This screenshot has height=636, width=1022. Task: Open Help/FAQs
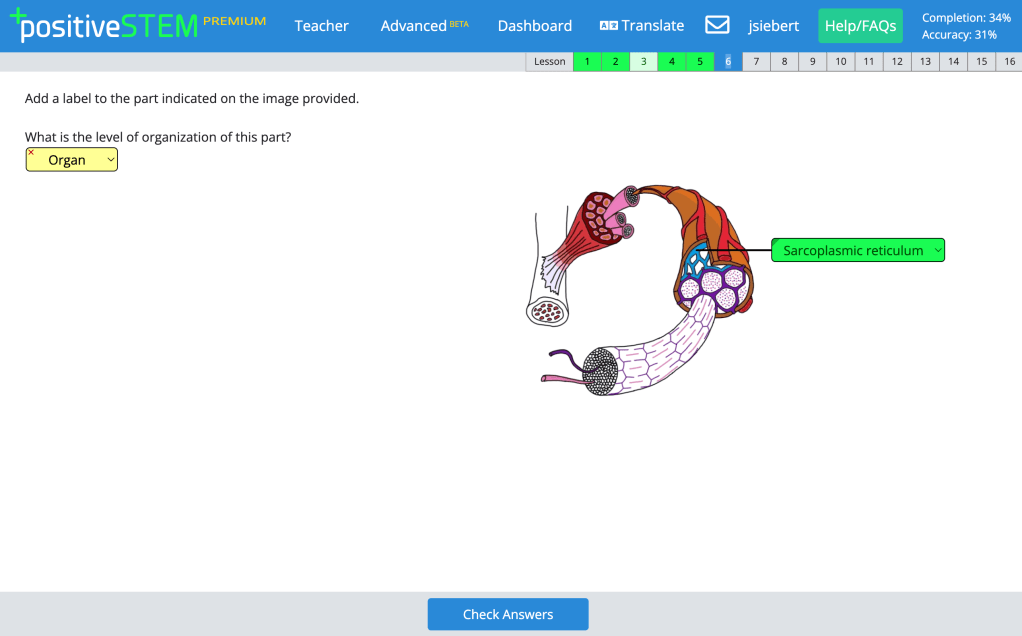[860, 26]
